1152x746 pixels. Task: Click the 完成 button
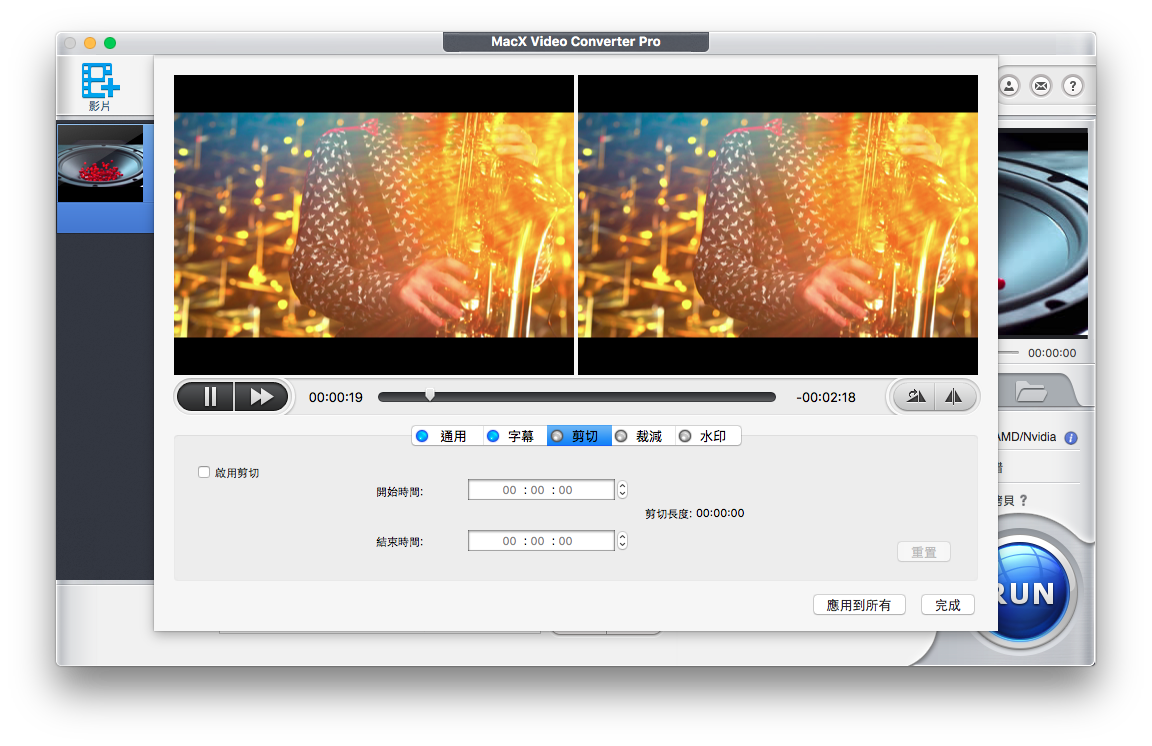[948, 605]
